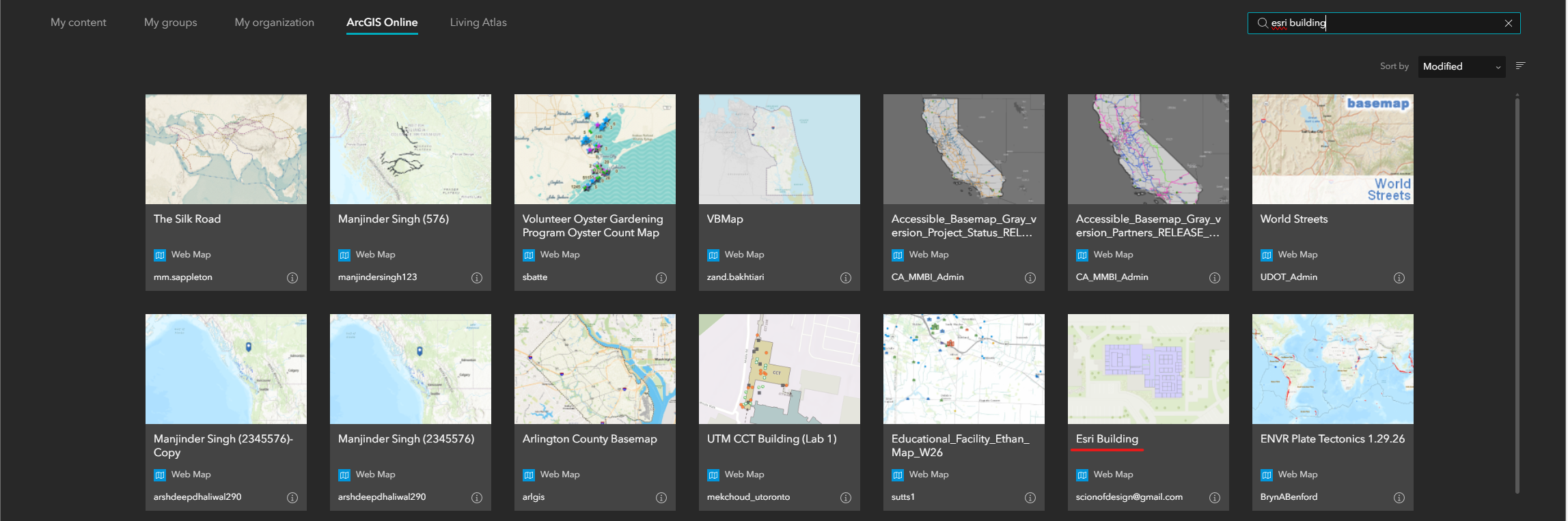Viewport: 1568px width, 521px height.
Task: Click Web Map icon on World Streets card
Action: (1267, 255)
